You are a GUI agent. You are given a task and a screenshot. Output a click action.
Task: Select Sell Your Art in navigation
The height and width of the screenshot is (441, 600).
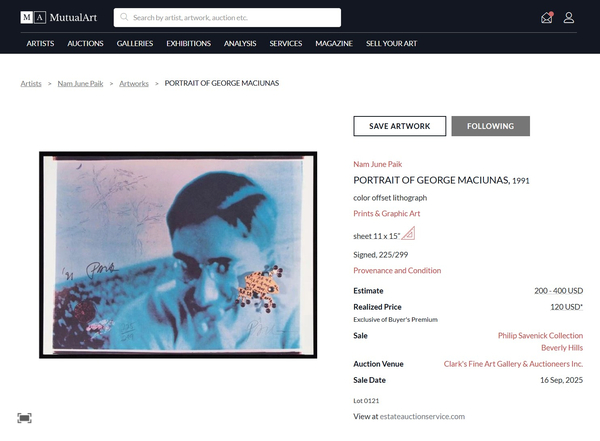click(391, 44)
